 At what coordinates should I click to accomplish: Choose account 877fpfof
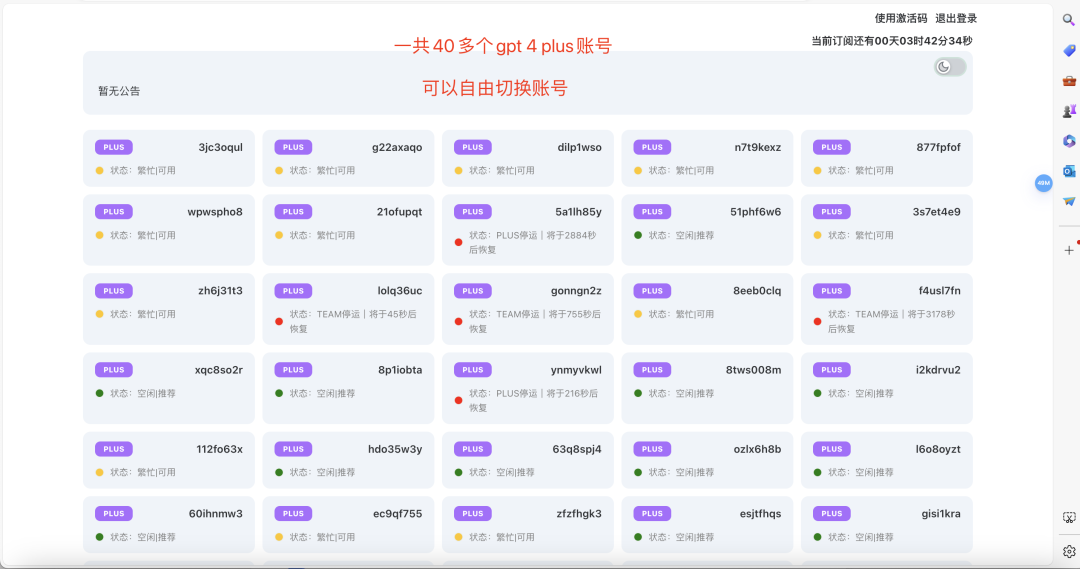pyautogui.click(x=887, y=158)
